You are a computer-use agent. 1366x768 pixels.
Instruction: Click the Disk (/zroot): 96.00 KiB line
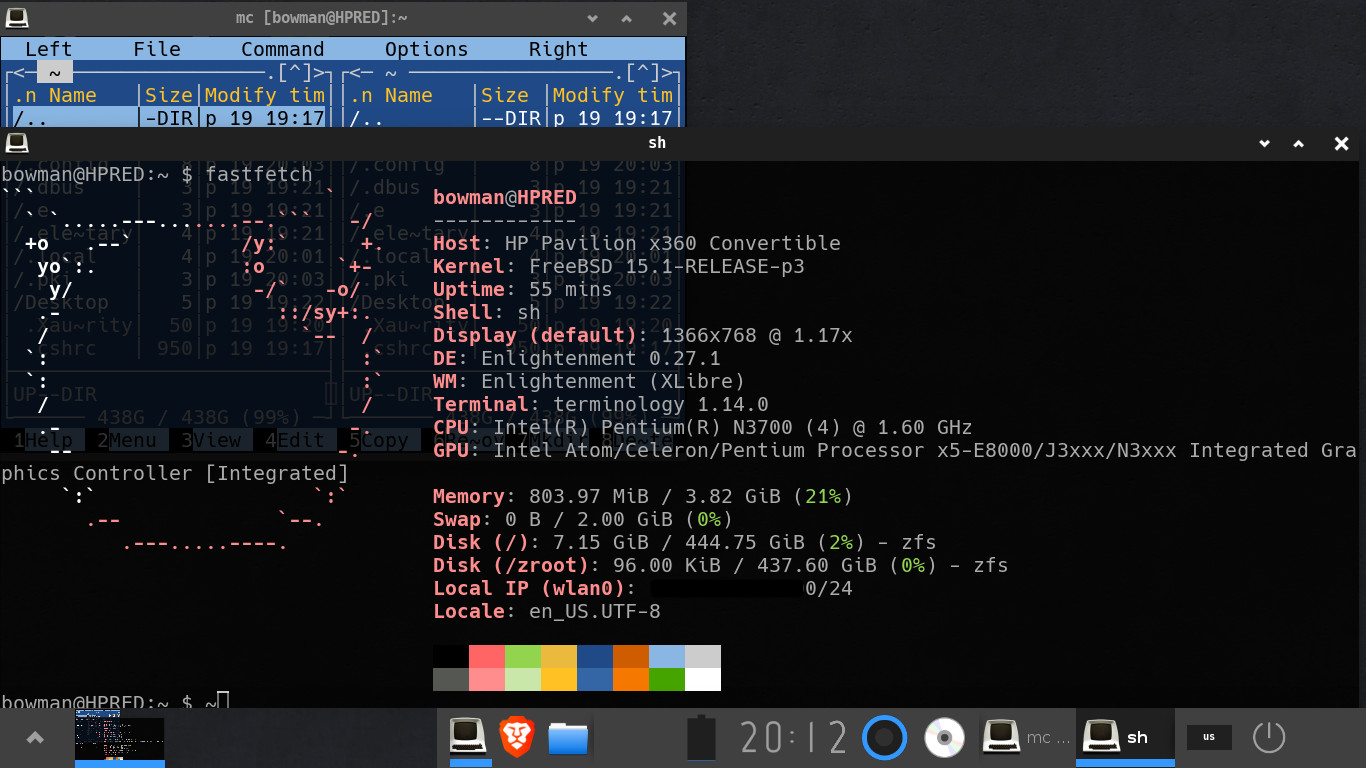721,565
